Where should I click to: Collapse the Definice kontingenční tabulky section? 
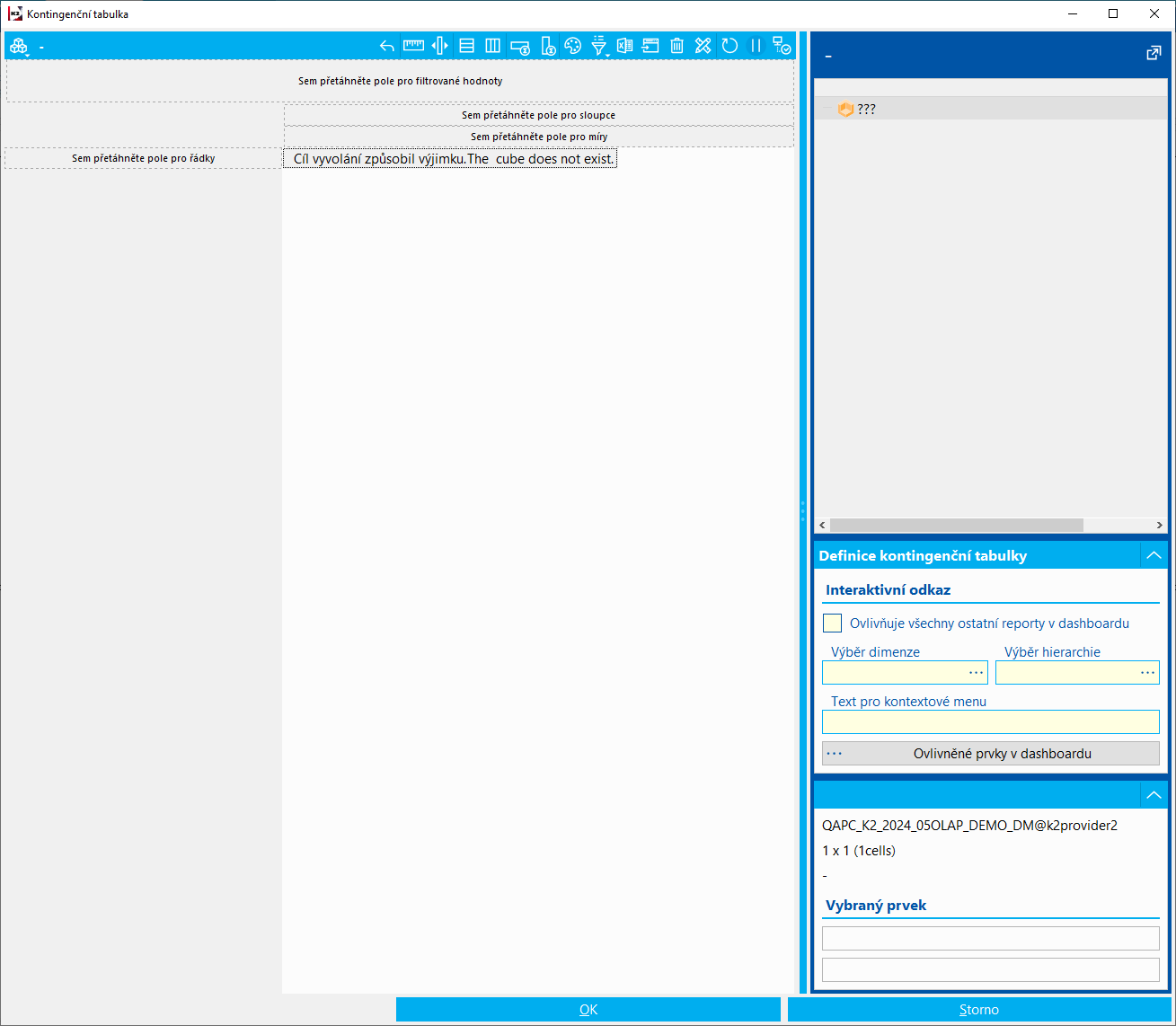(1154, 555)
